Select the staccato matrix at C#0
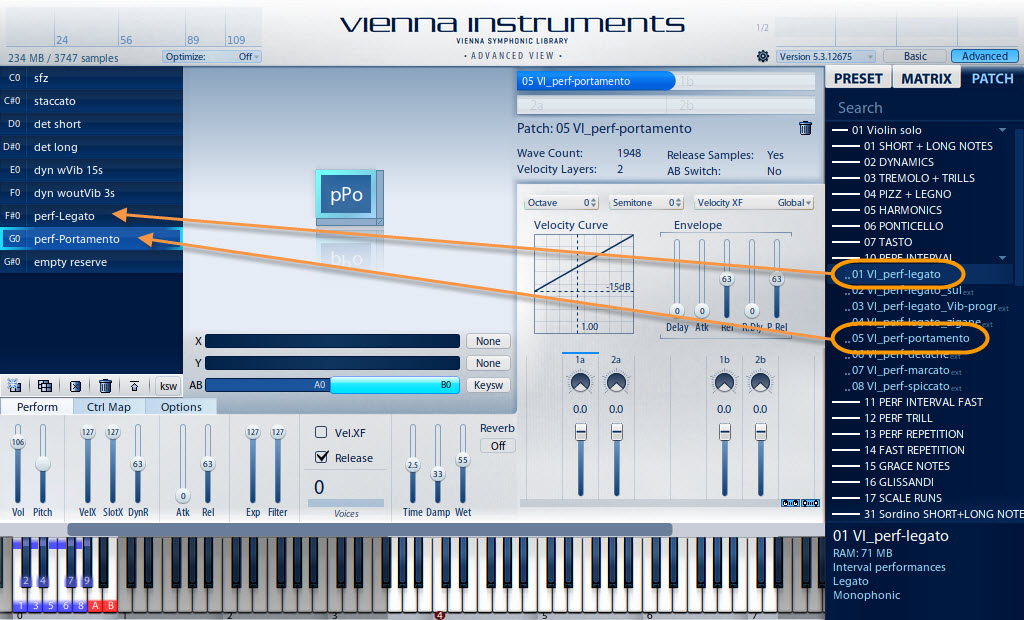 [x=91, y=101]
